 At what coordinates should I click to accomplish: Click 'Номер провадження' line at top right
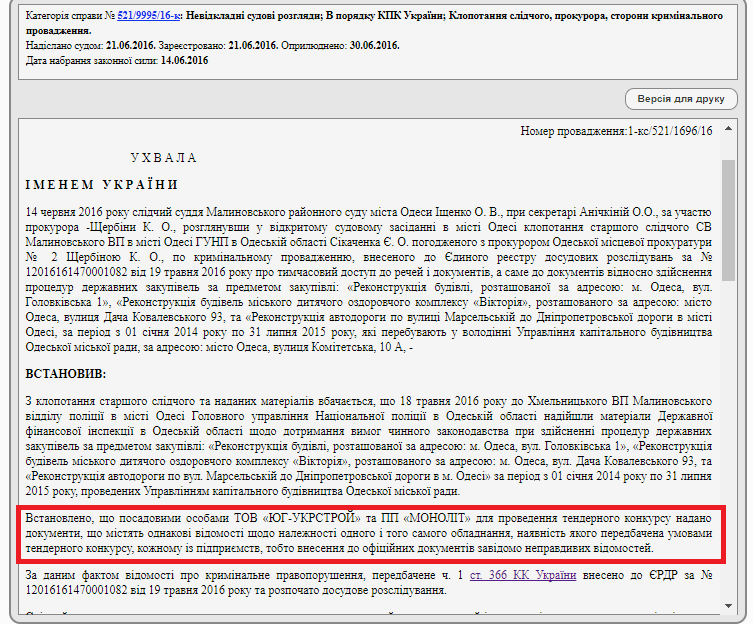coord(616,131)
